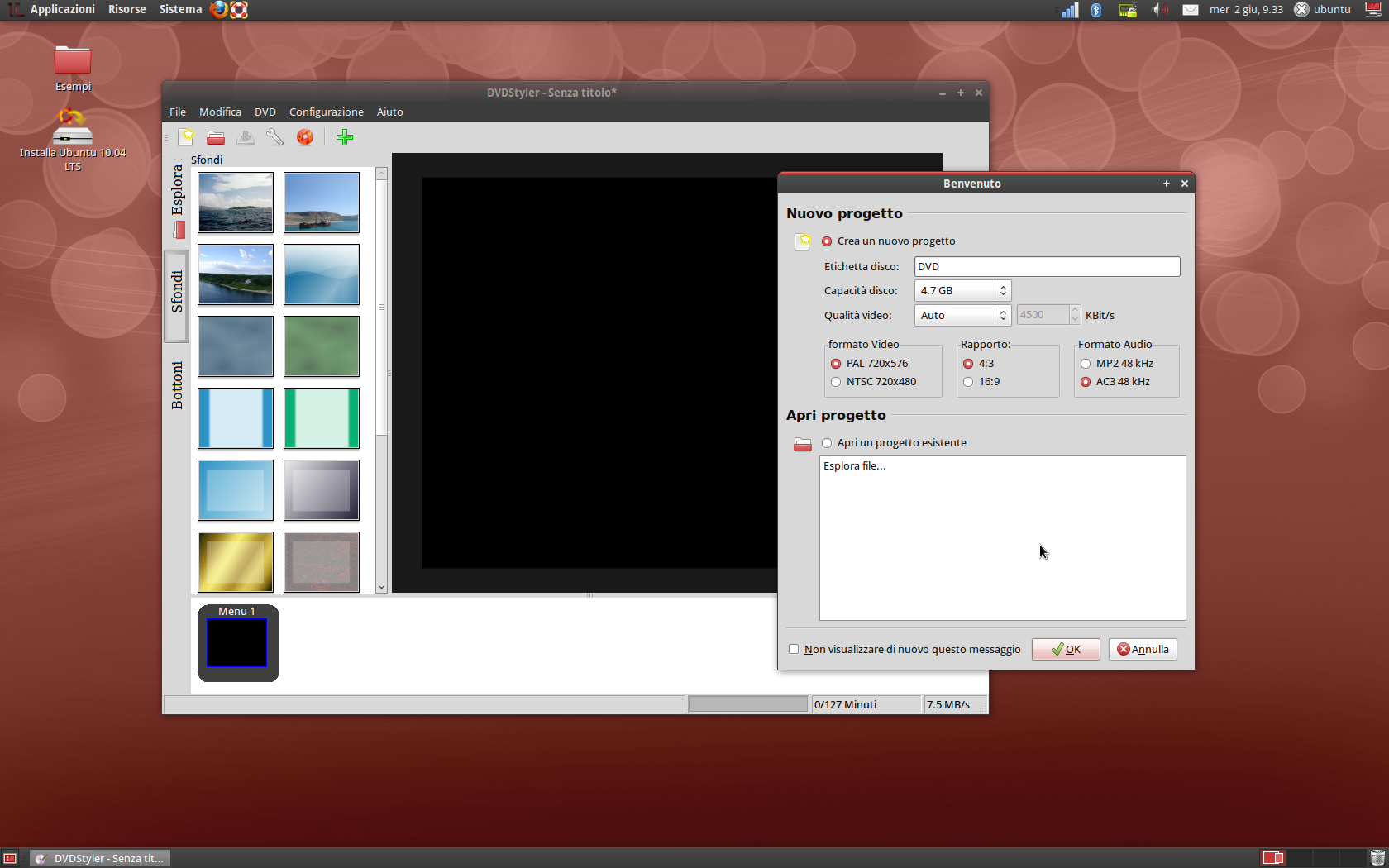The height and width of the screenshot is (868, 1389).
Task: Open the Aiuto menu
Action: (390, 112)
